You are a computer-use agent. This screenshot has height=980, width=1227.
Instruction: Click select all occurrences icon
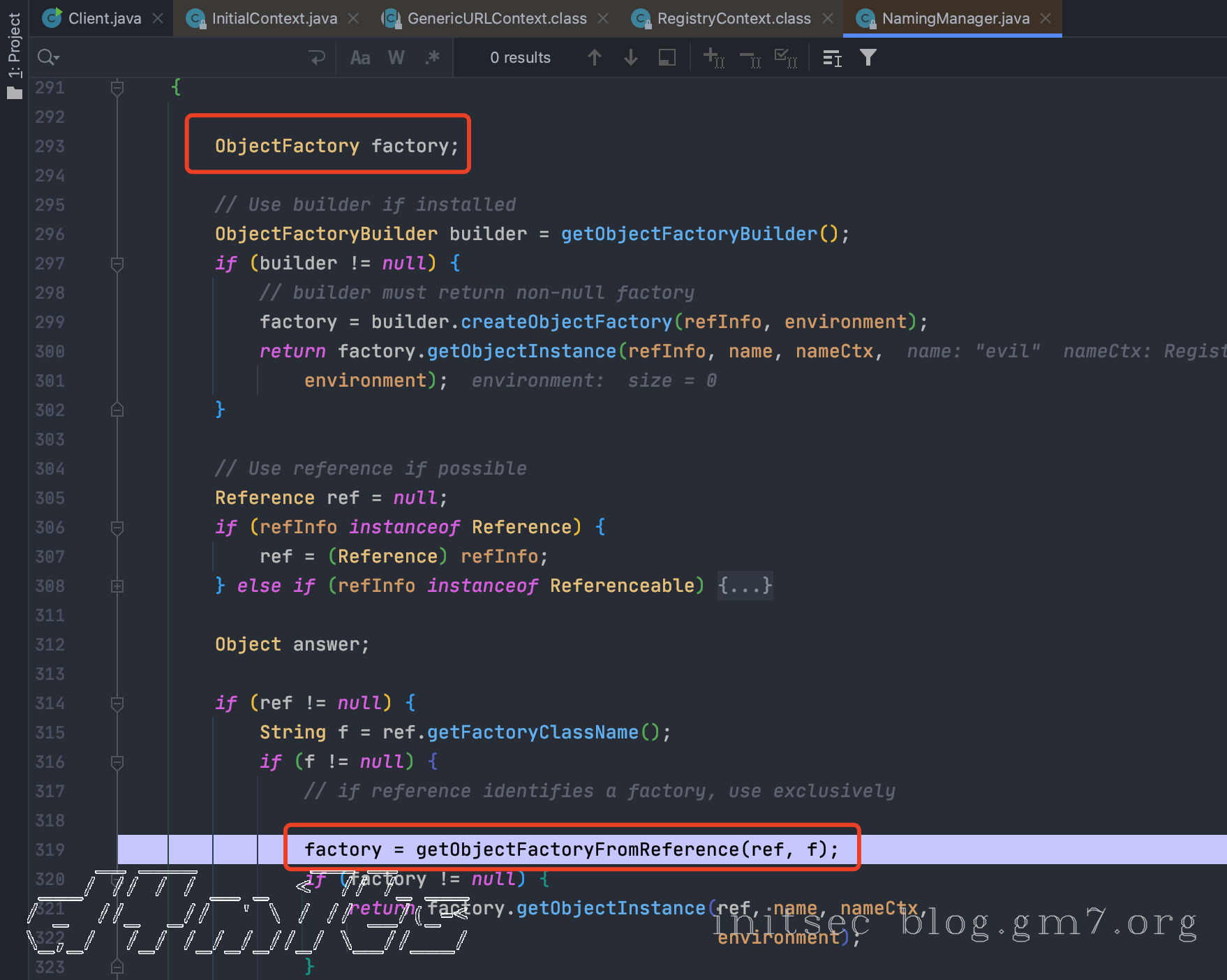click(x=786, y=58)
